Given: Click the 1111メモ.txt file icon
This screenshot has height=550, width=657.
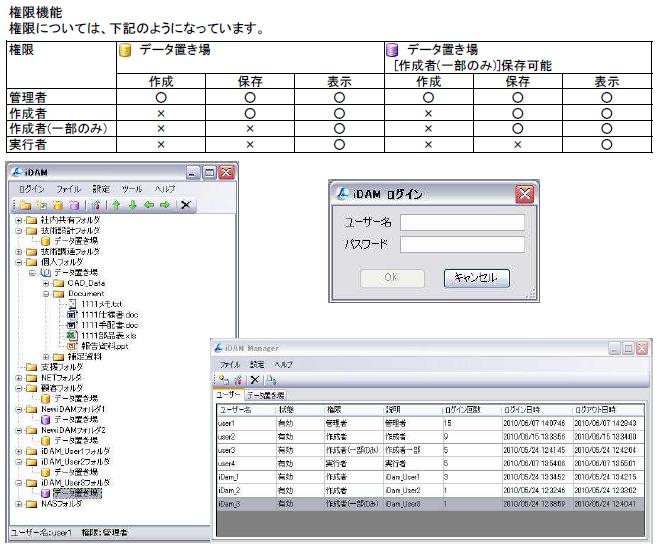Looking at the screenshot, I should coord(72,304).
